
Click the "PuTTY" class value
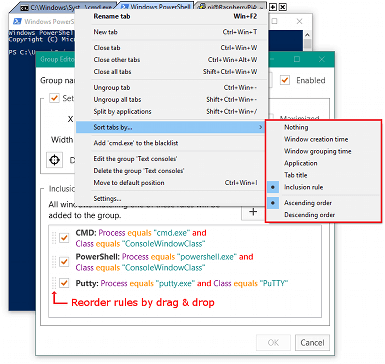pos(274,283)
